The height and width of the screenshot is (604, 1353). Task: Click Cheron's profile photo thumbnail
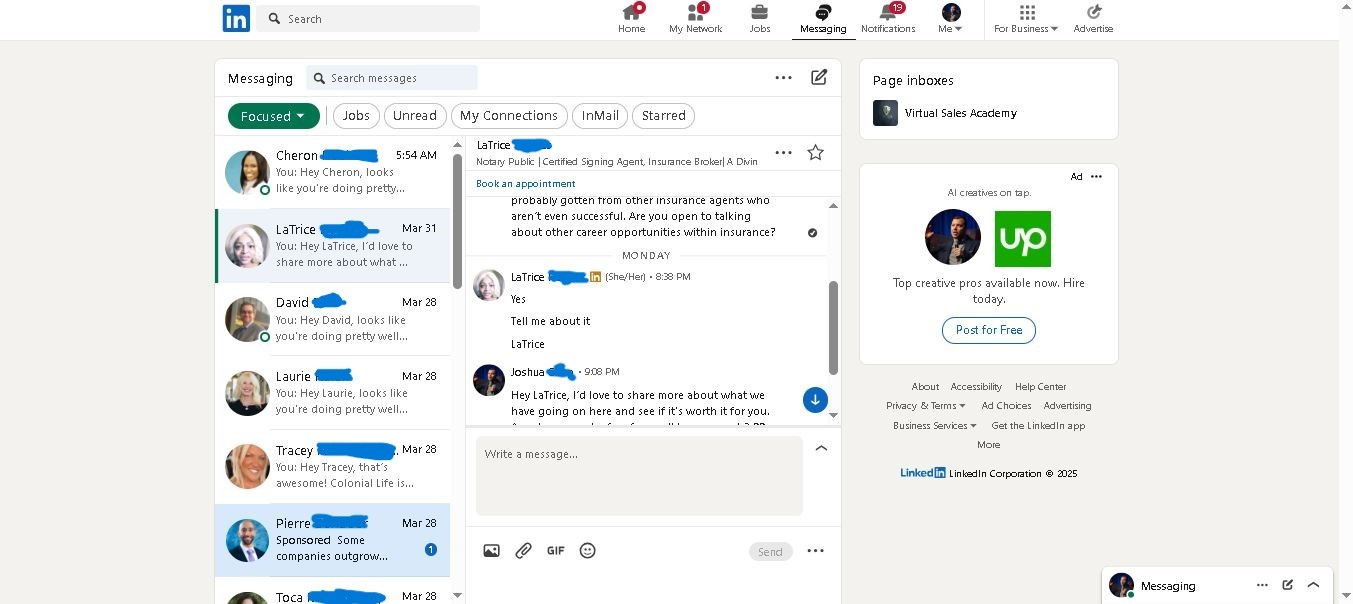click(x=247, y=173)
